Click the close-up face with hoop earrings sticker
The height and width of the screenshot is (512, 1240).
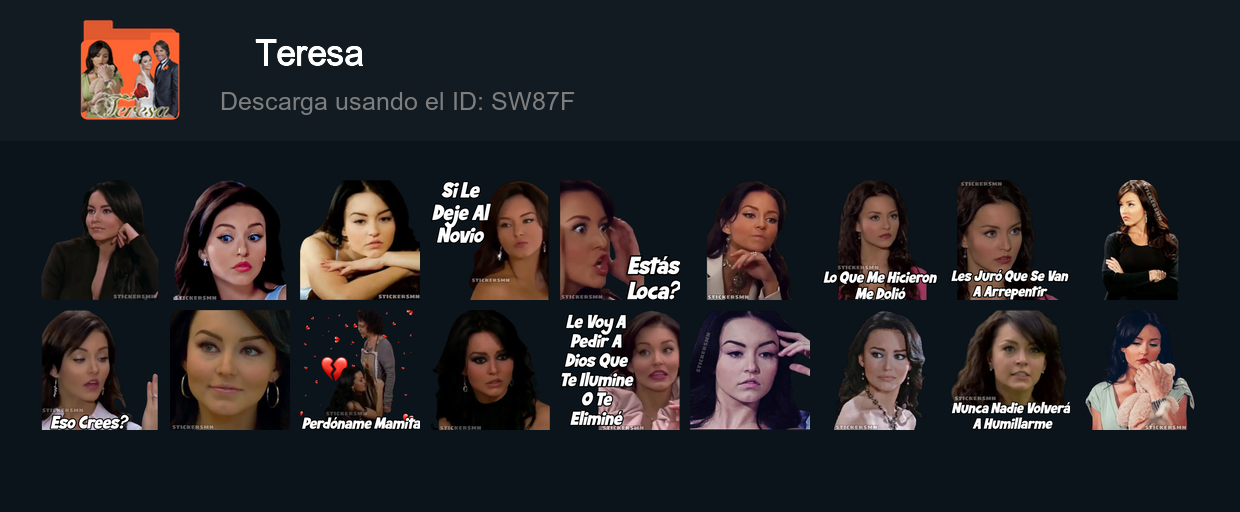tap(230, 370)
